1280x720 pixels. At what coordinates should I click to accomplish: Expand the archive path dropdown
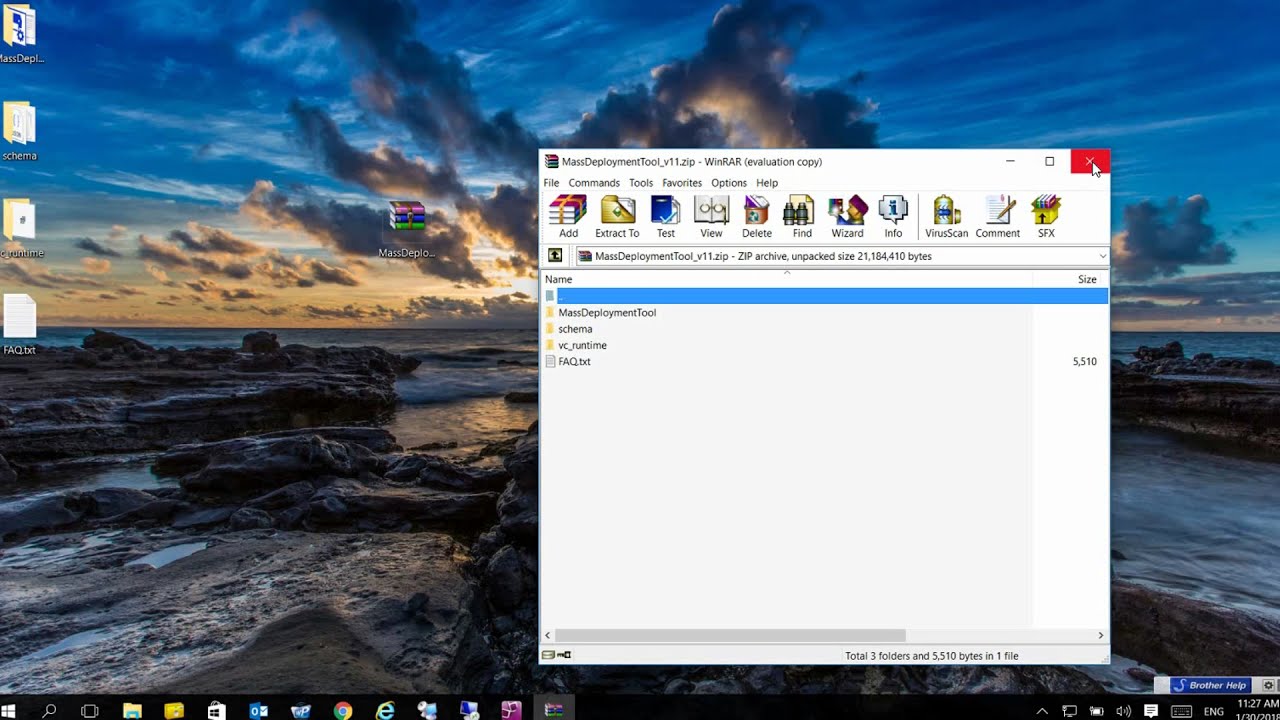[1102, 256]
